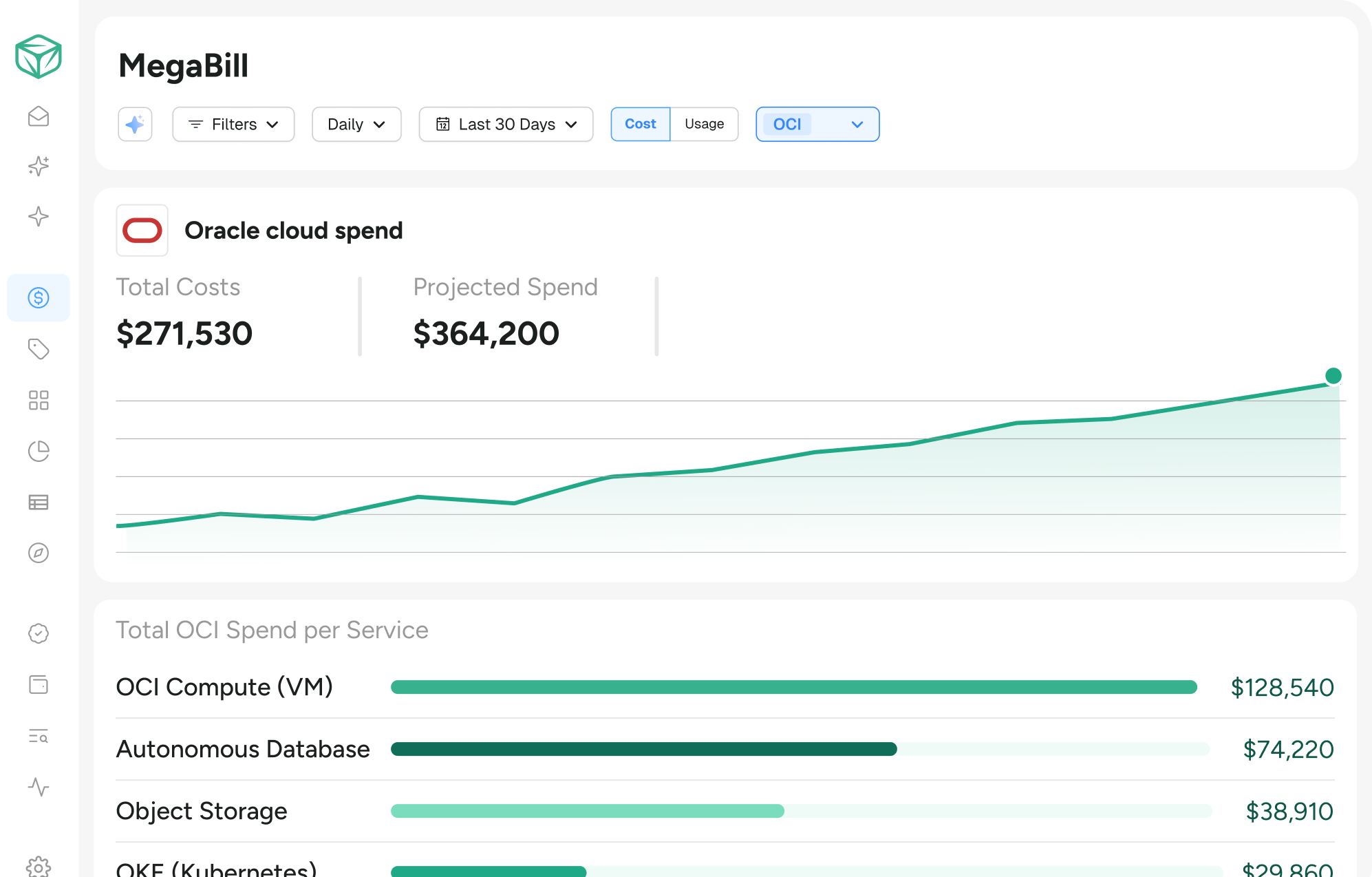Click the list-search sidebar icon
Viewport: 1372px width, 877px height.
coord(39,736)
